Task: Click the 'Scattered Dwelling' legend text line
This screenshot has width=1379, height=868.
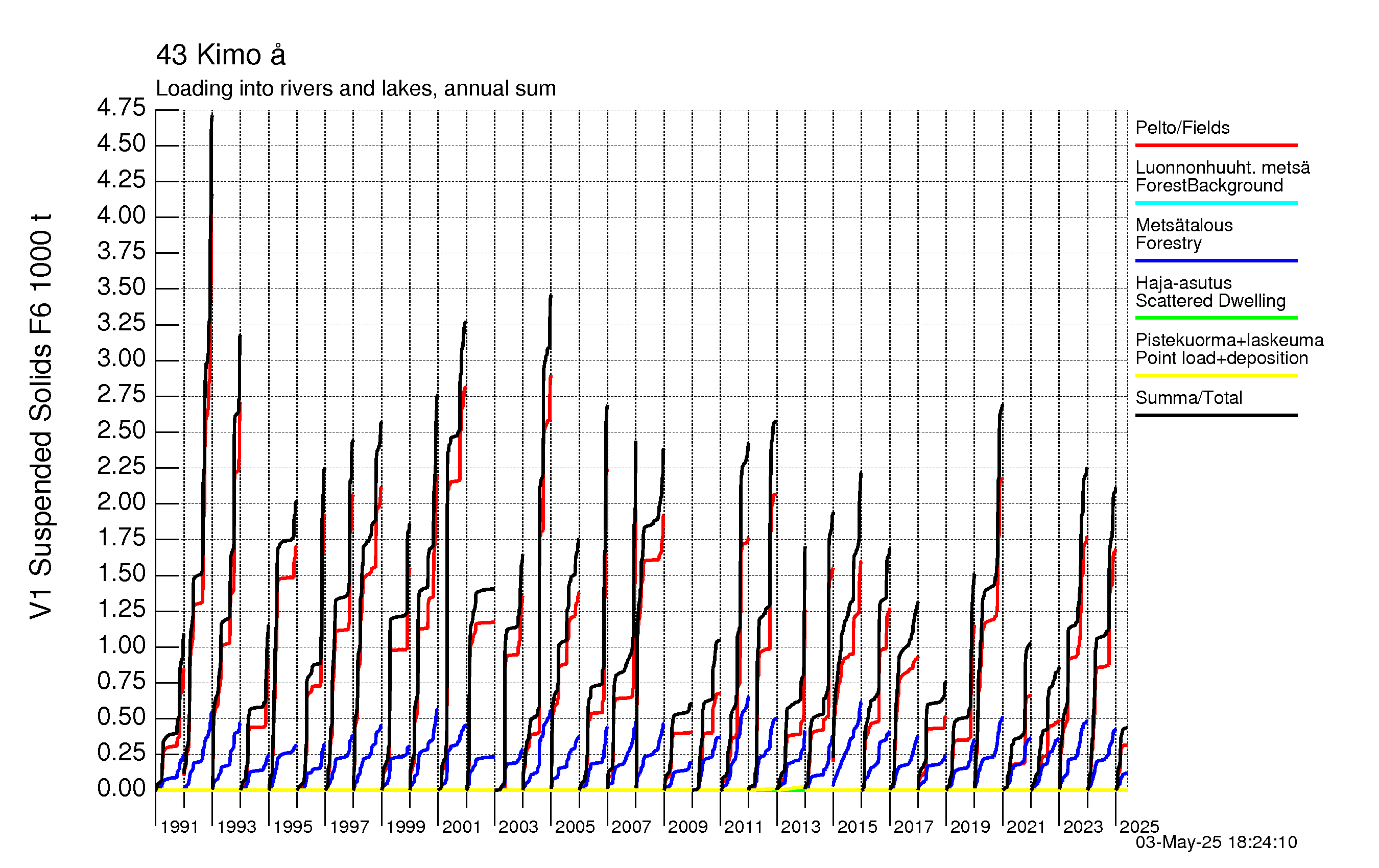Action: click(1210, 301)
